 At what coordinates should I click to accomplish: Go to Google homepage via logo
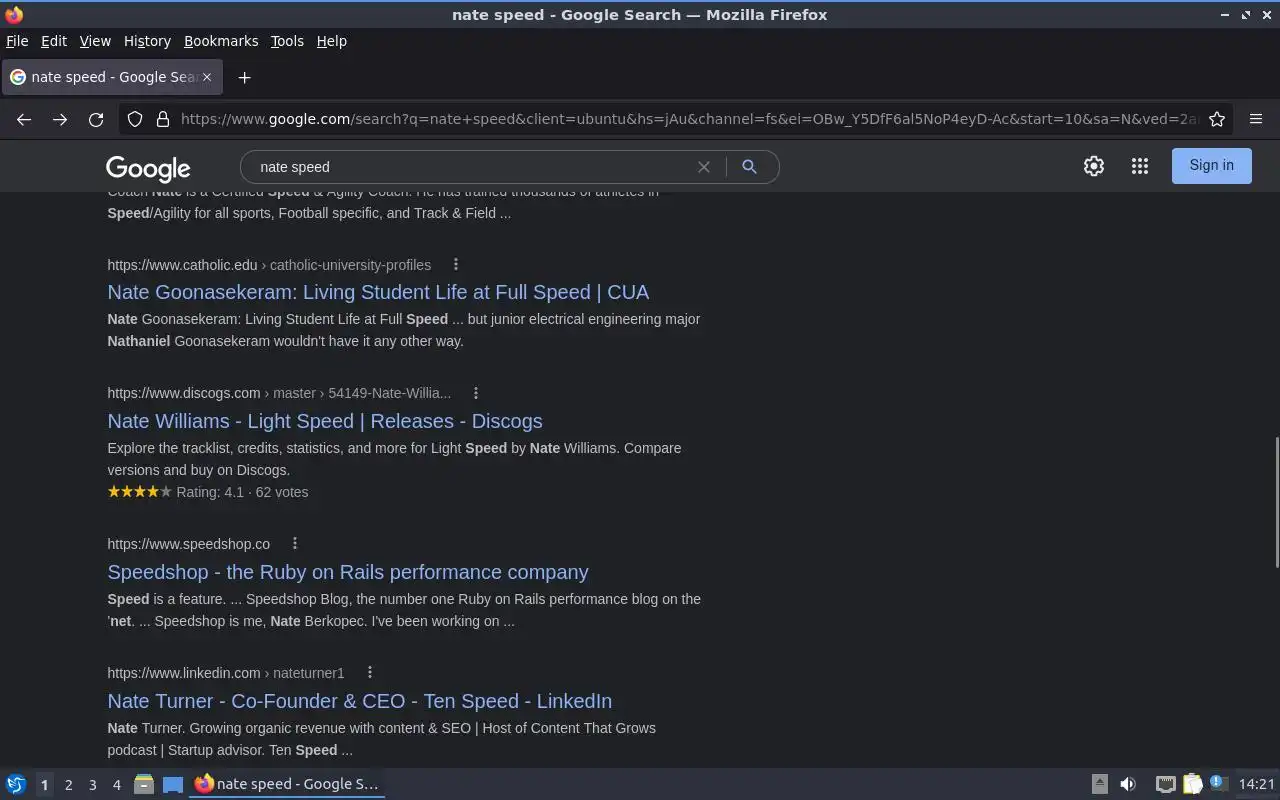tap(148, 168)
